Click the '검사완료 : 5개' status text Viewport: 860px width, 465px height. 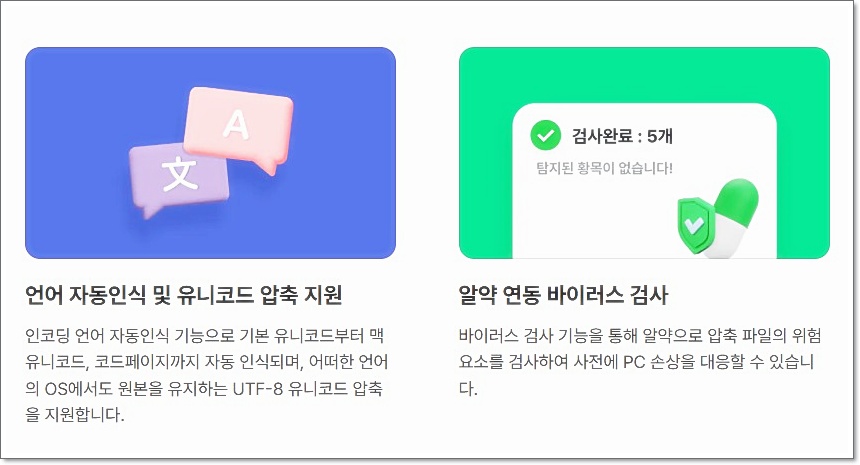622,136
